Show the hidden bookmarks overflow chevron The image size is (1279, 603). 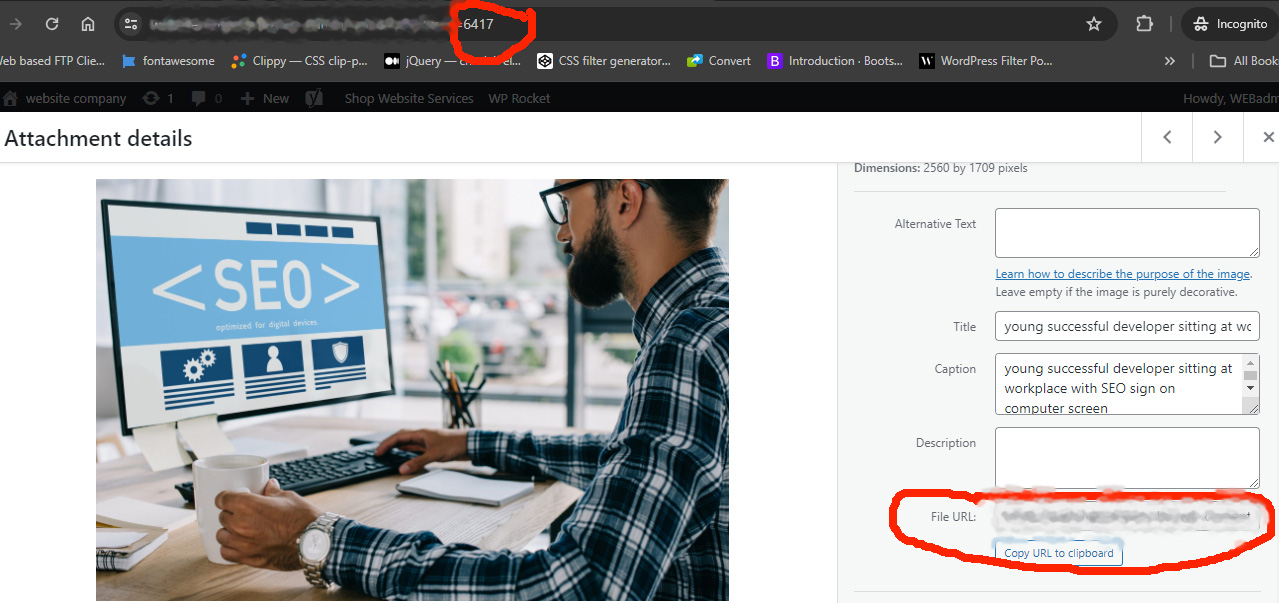click(x=1170, y=61)
